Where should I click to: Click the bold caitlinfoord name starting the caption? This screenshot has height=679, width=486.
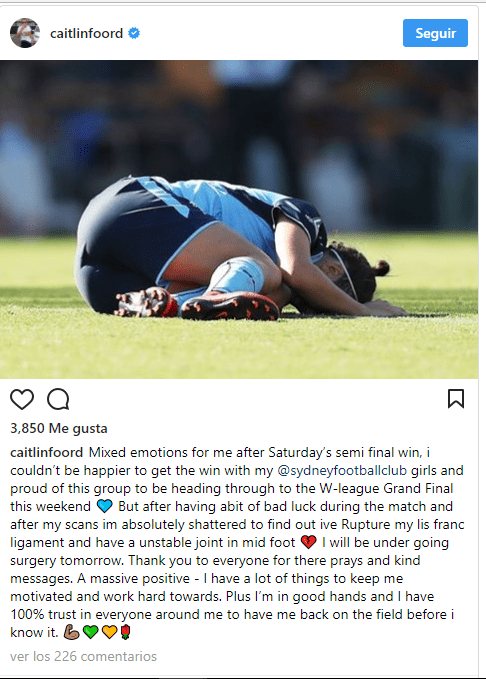click(46, 453)
